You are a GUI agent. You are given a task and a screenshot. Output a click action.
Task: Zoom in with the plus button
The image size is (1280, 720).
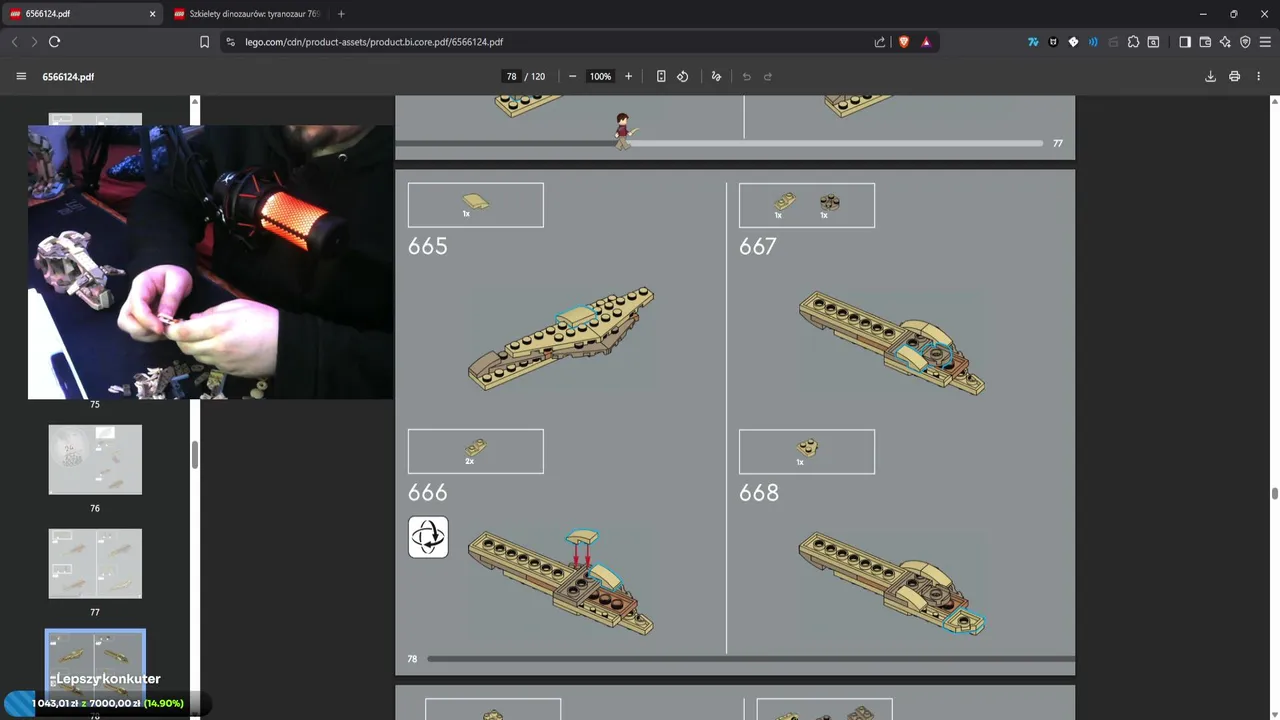tap(628, 76)
